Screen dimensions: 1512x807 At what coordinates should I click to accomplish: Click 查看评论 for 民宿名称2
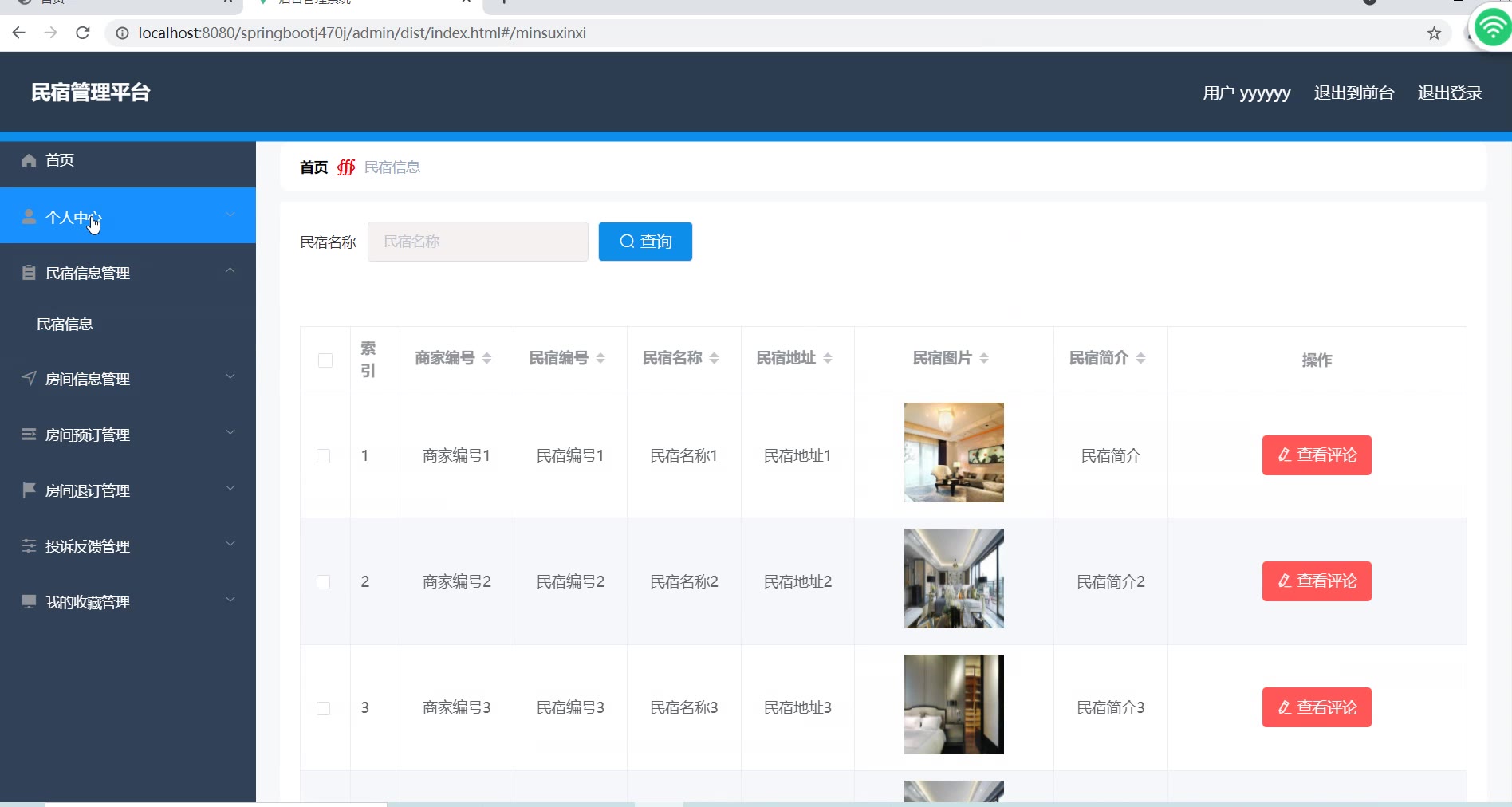coord(1317,581)
